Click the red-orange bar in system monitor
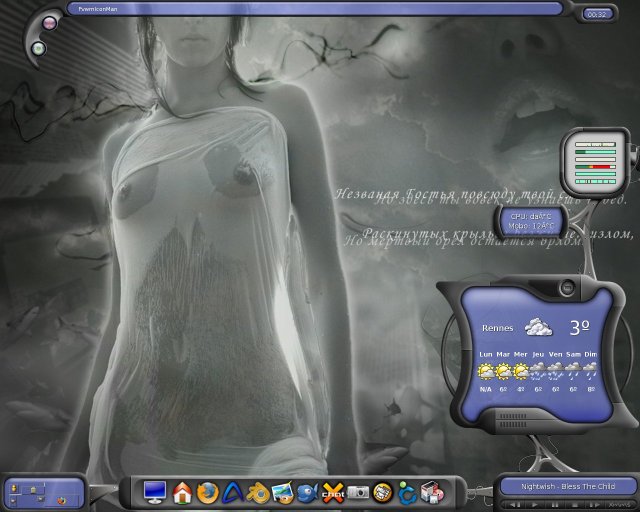The height and width of the screenshot is (512, 640). point(596,167)
